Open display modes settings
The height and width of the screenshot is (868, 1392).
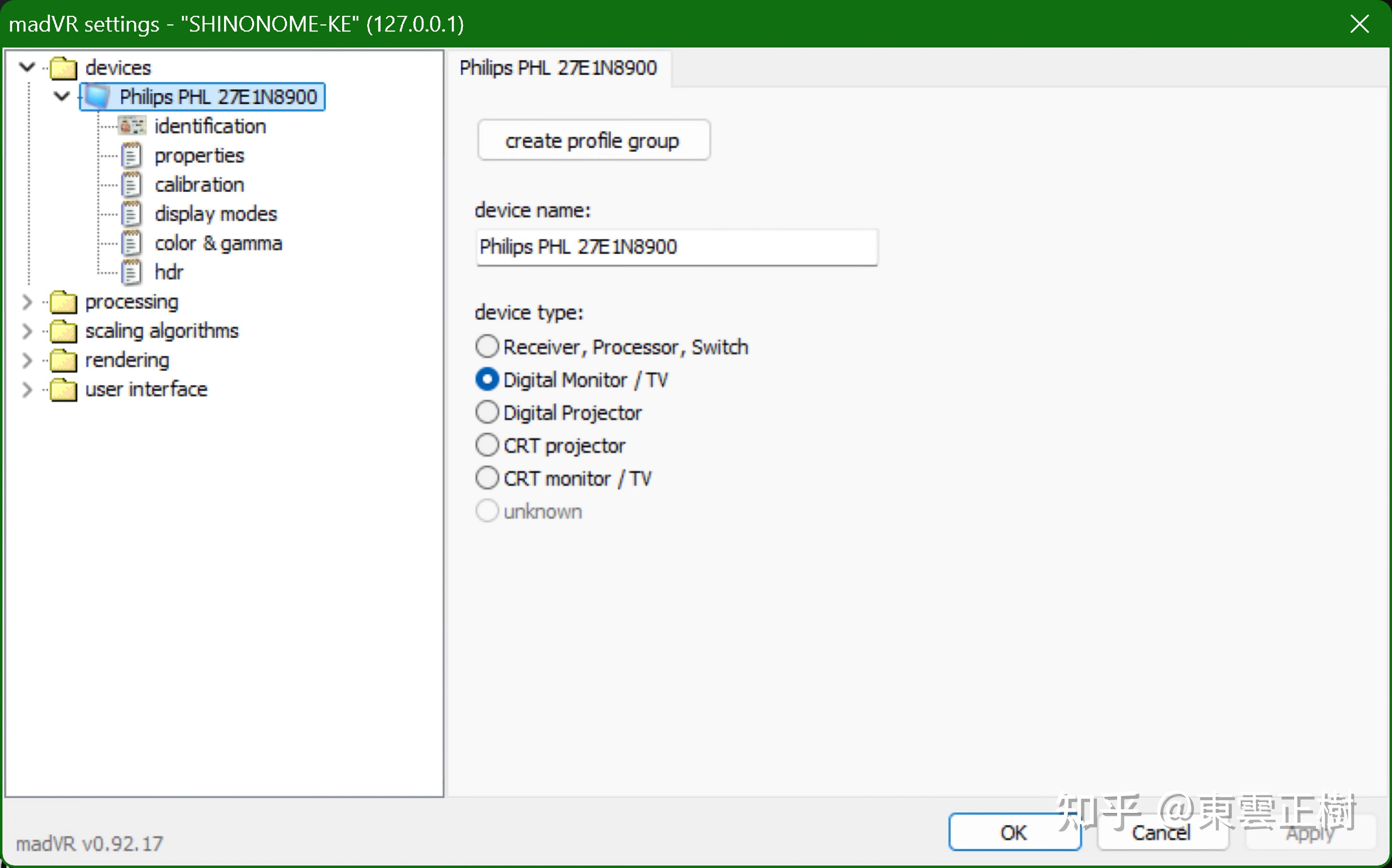216,214
